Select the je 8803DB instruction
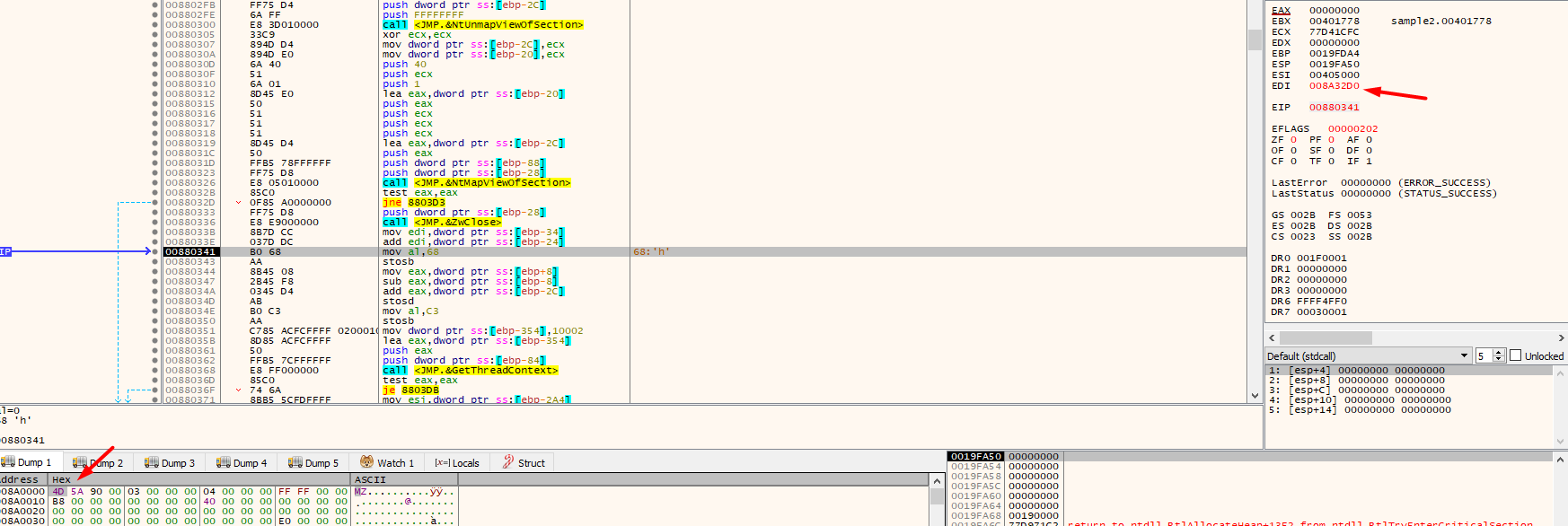Image resolution: width=1568 pixels, height=526 pixels. [x=410, y=390]
